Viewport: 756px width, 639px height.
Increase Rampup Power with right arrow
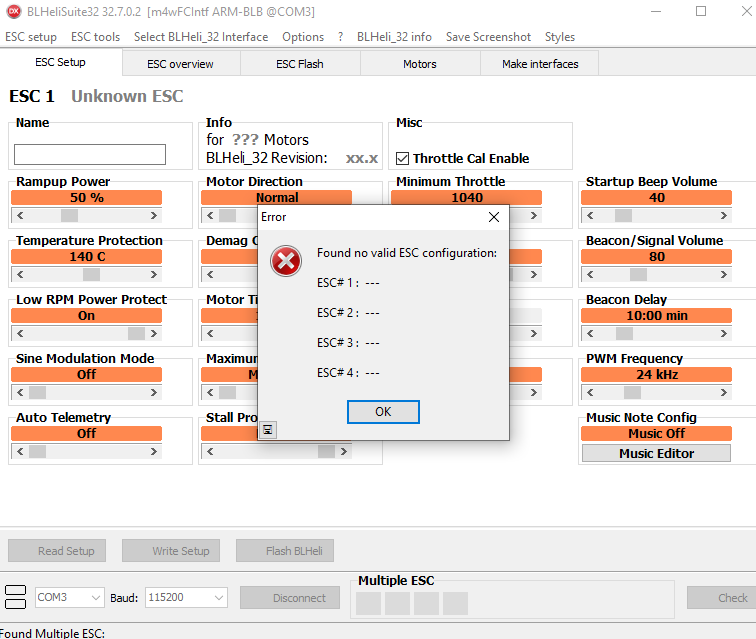(x=154, y=216)
